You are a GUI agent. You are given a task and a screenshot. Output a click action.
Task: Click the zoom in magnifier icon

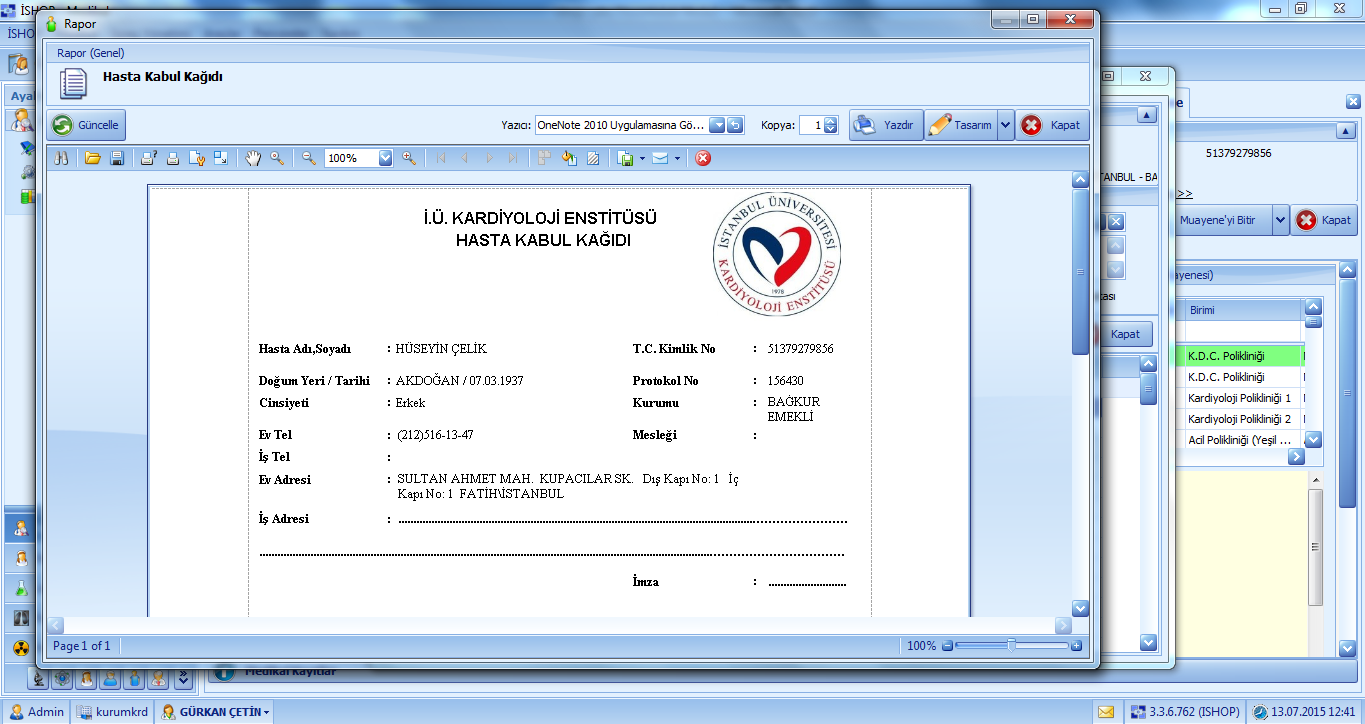click(409, 158)
